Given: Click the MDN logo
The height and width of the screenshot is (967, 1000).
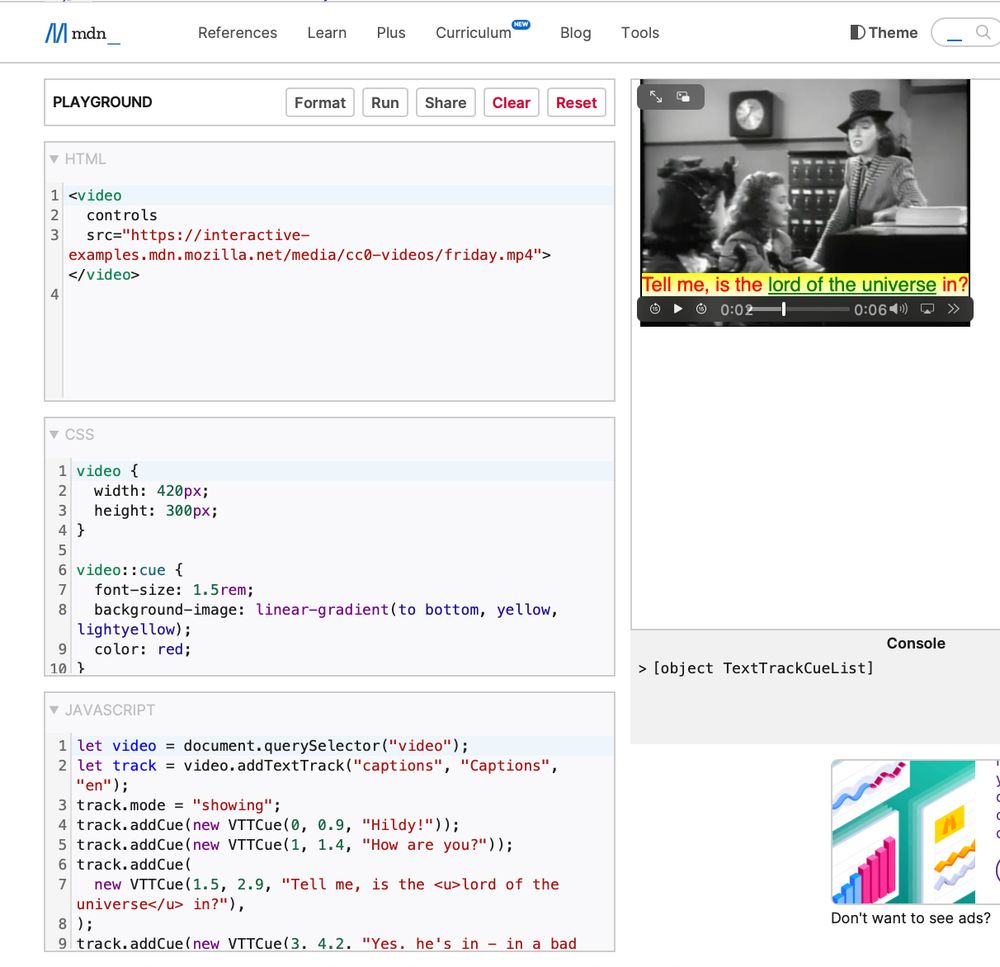Looking at the screenshot, I should point(82,33).
